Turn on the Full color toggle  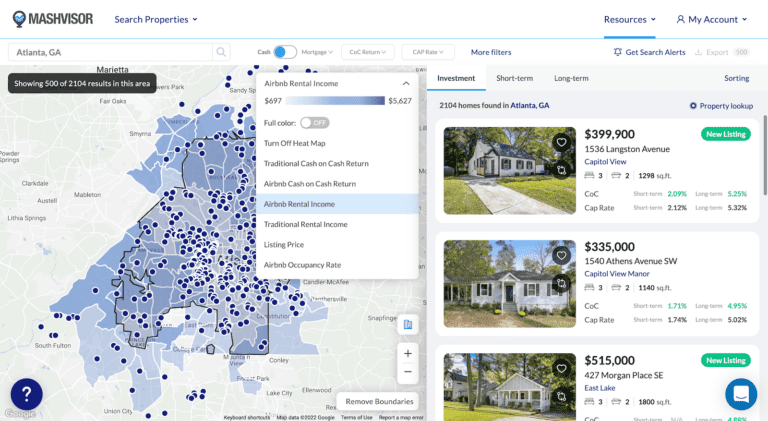click(x=315, y=122)
